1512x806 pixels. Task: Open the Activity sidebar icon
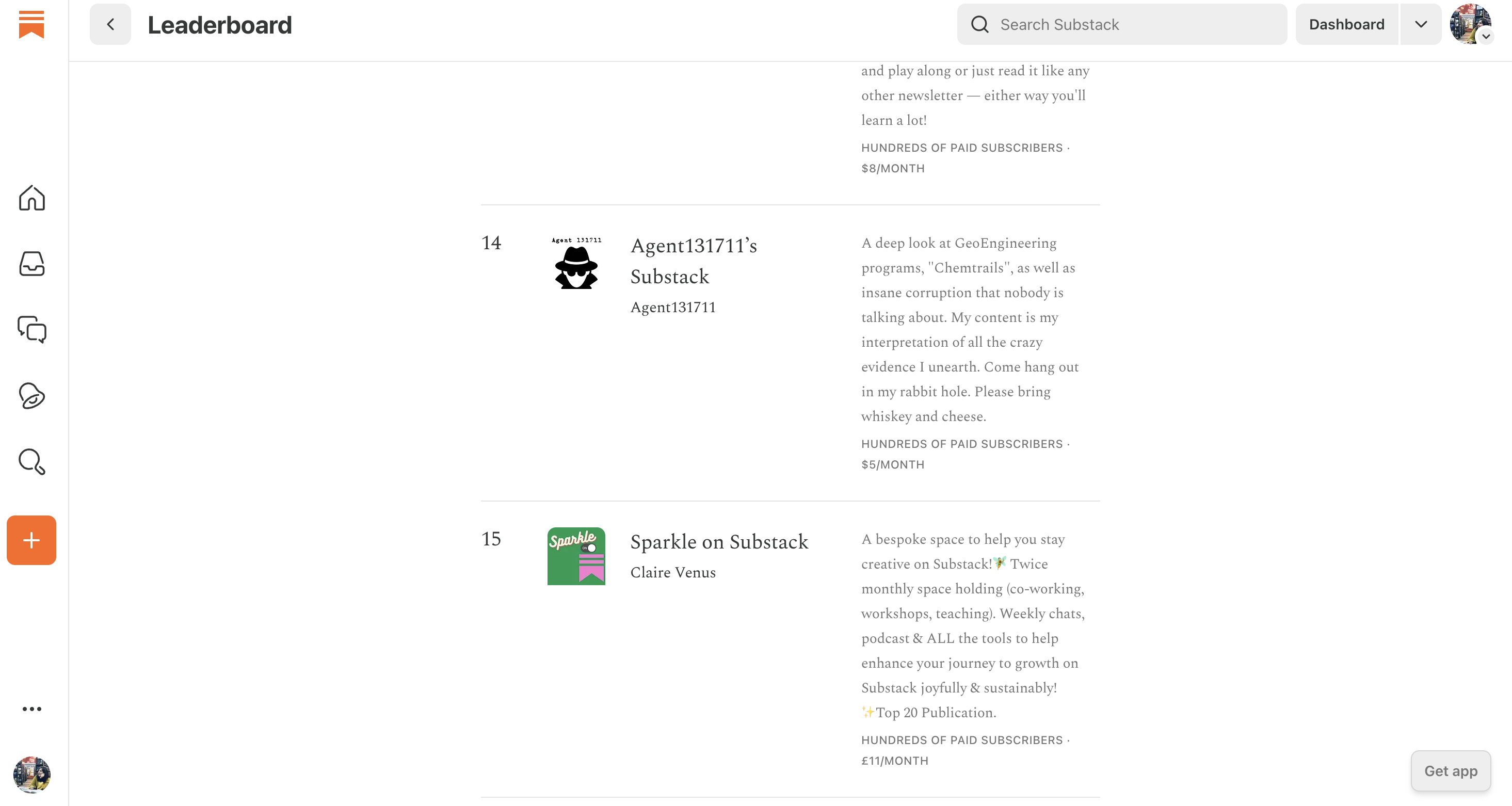pos(31,396)
